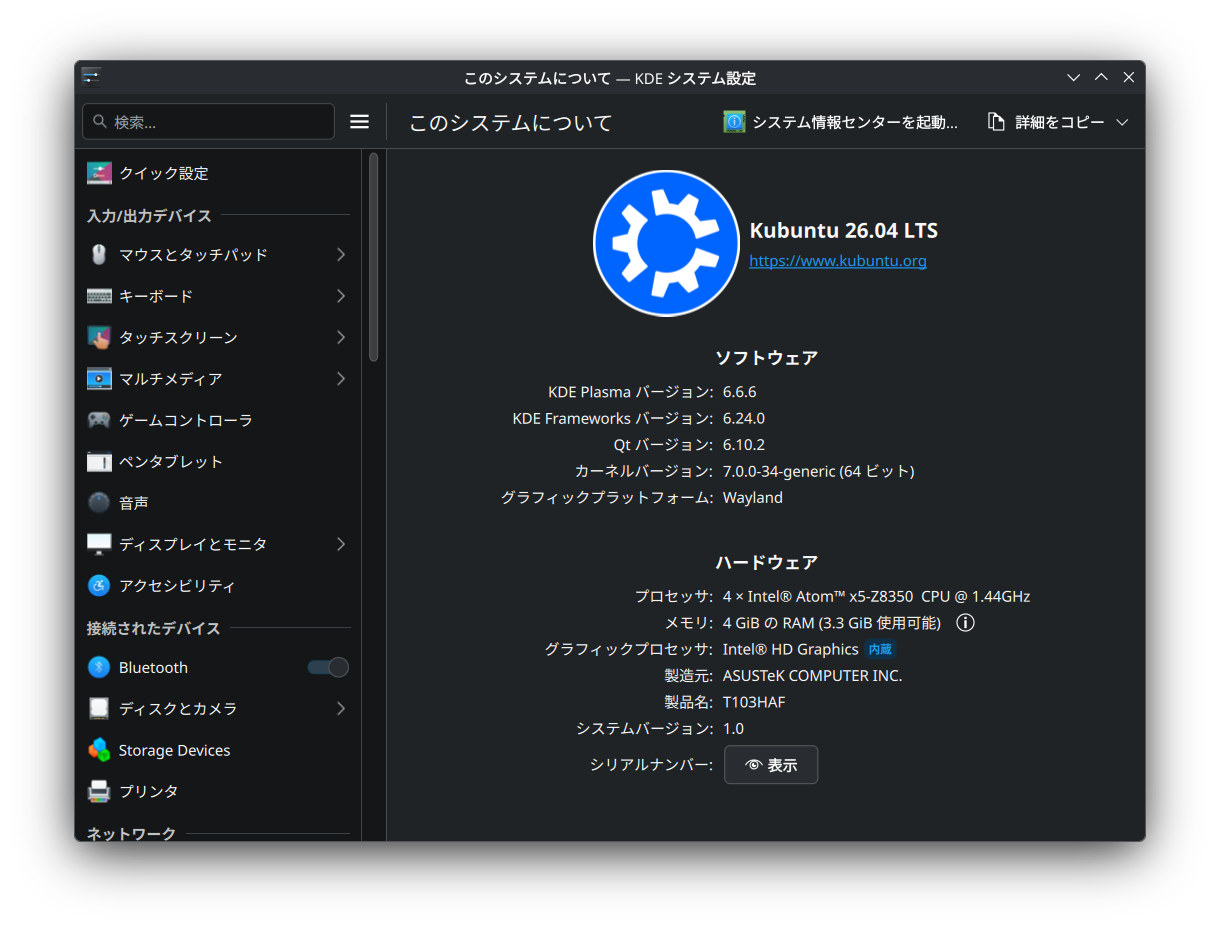This screenshot has width=1220, height=930.
Task: Click the タッチスクリーン hand icon
Action: point(99,337)
